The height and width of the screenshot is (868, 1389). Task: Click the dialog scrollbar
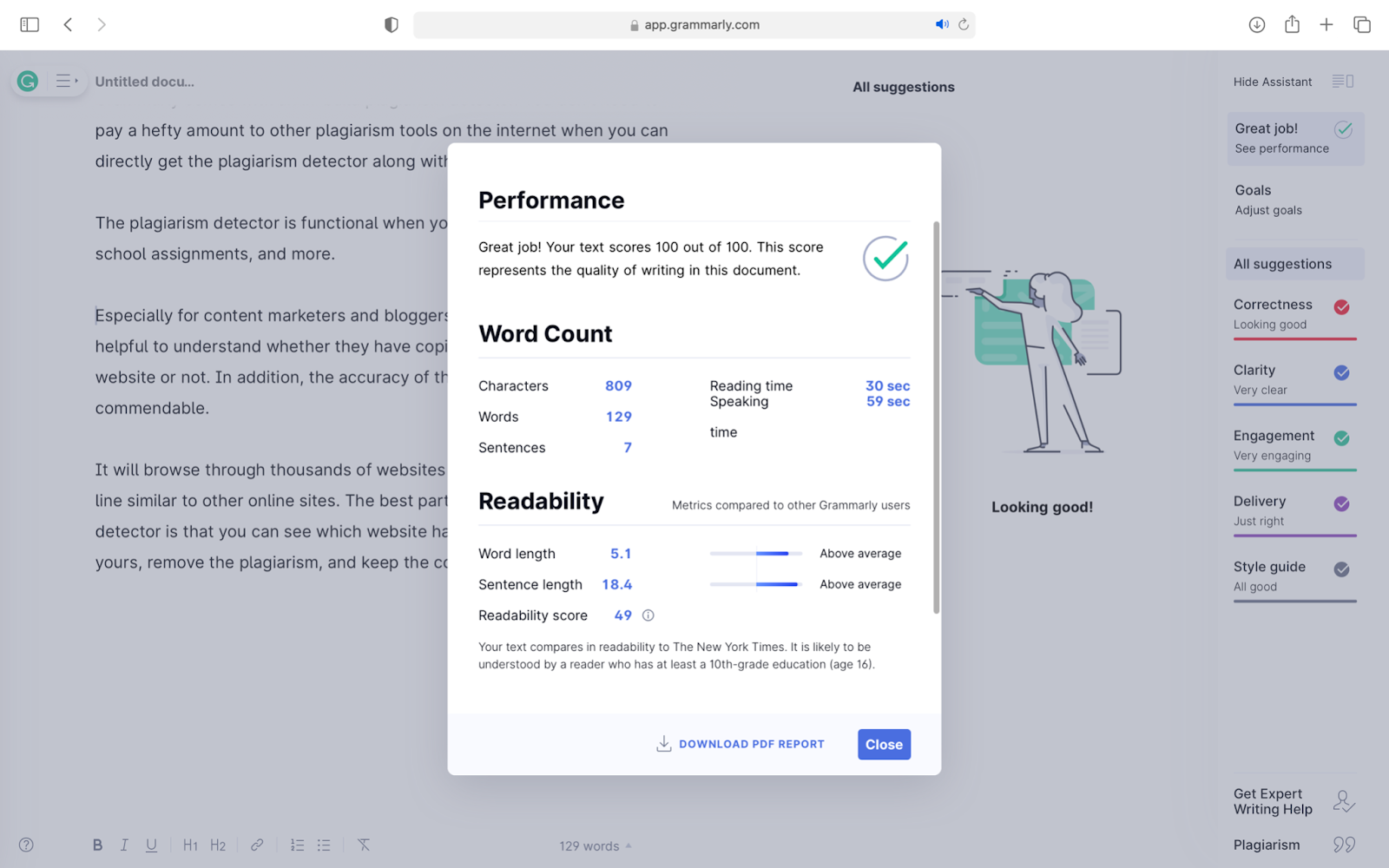936,417
